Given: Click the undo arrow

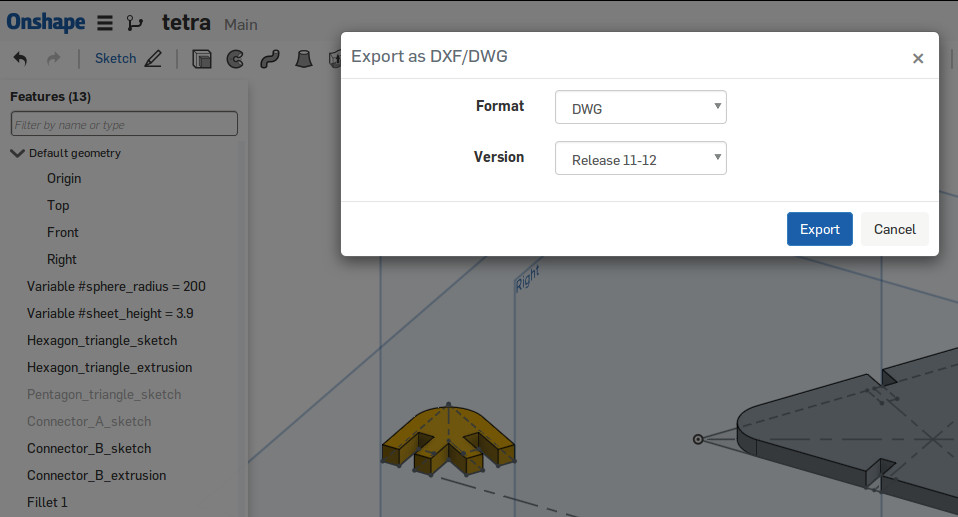Looking at the screenshot, I should click(x=20, y=59).
